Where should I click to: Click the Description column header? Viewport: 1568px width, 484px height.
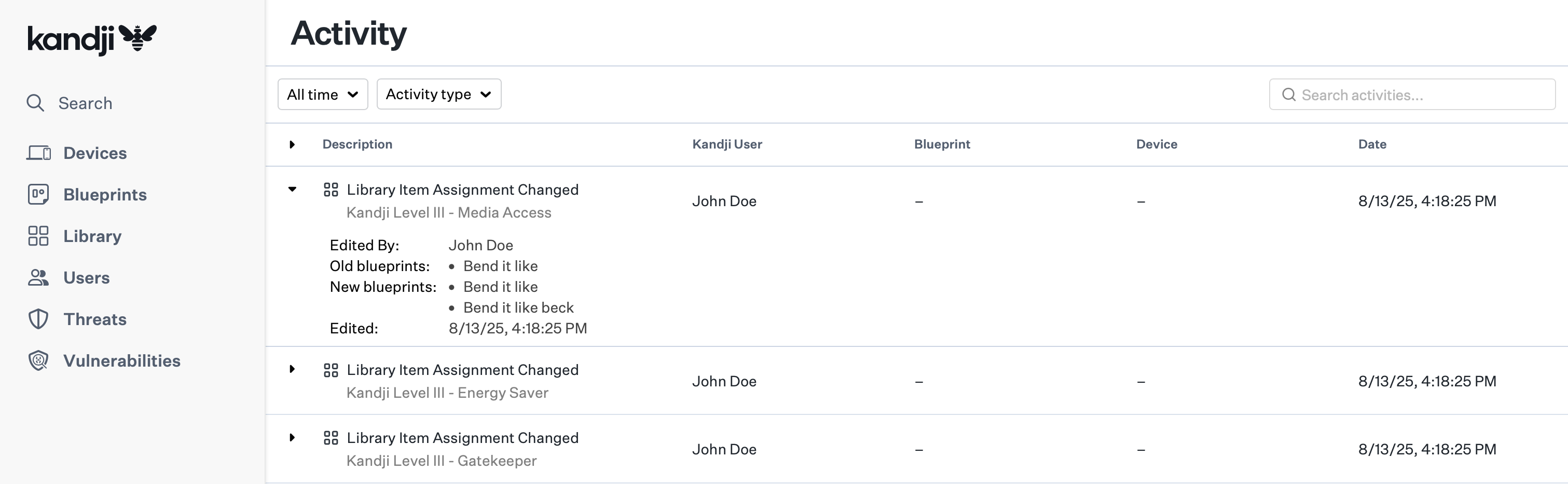pos(356,144)
